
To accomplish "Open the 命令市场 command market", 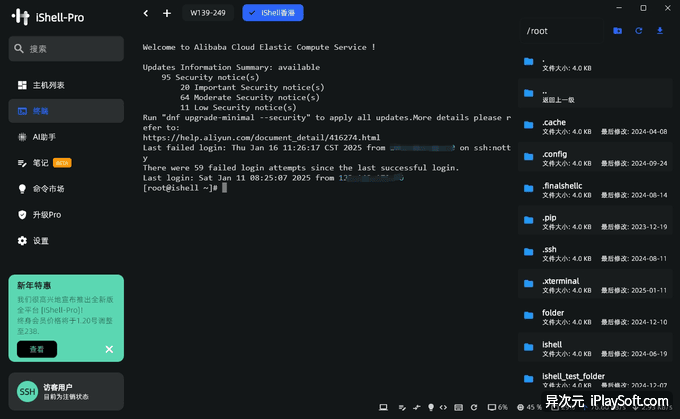I will (66, 189).
